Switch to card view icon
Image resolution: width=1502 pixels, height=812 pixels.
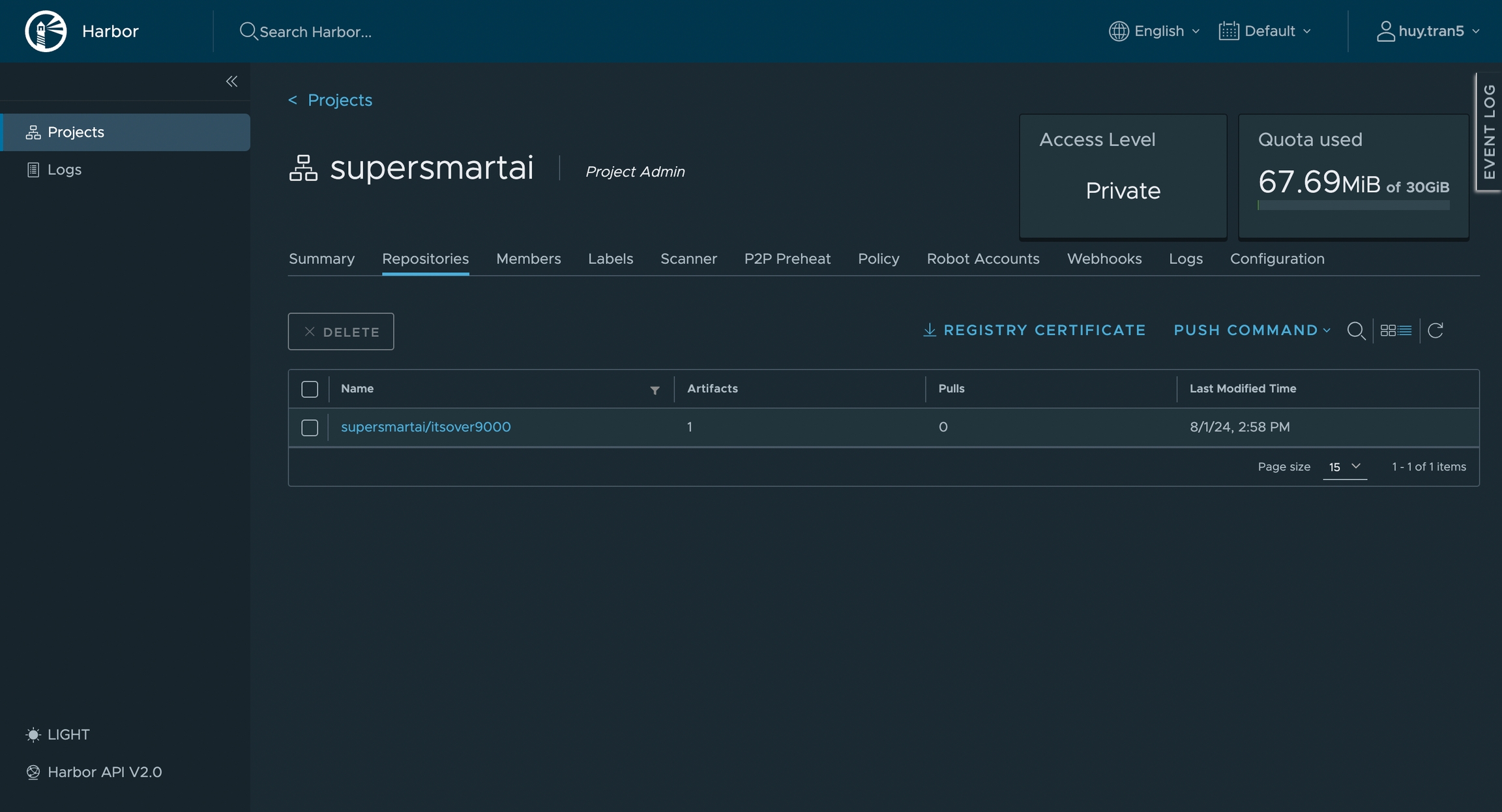pos(1388,330)
